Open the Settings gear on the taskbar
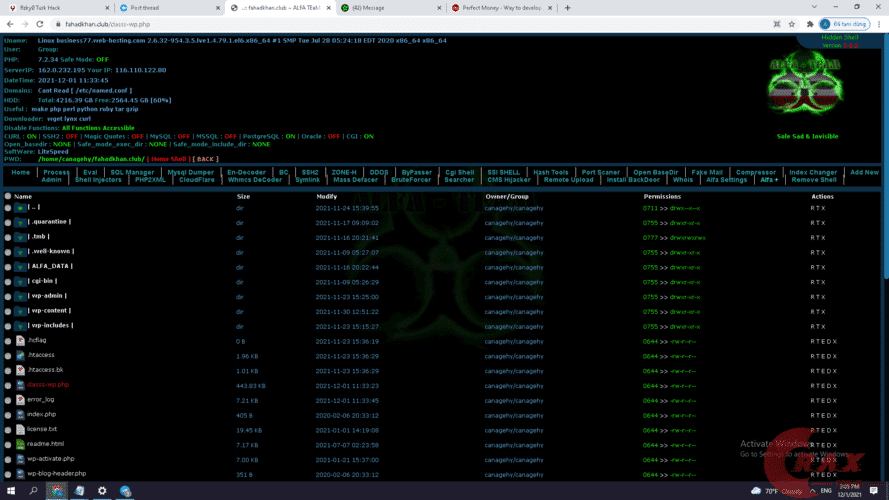 click(102, 490)
